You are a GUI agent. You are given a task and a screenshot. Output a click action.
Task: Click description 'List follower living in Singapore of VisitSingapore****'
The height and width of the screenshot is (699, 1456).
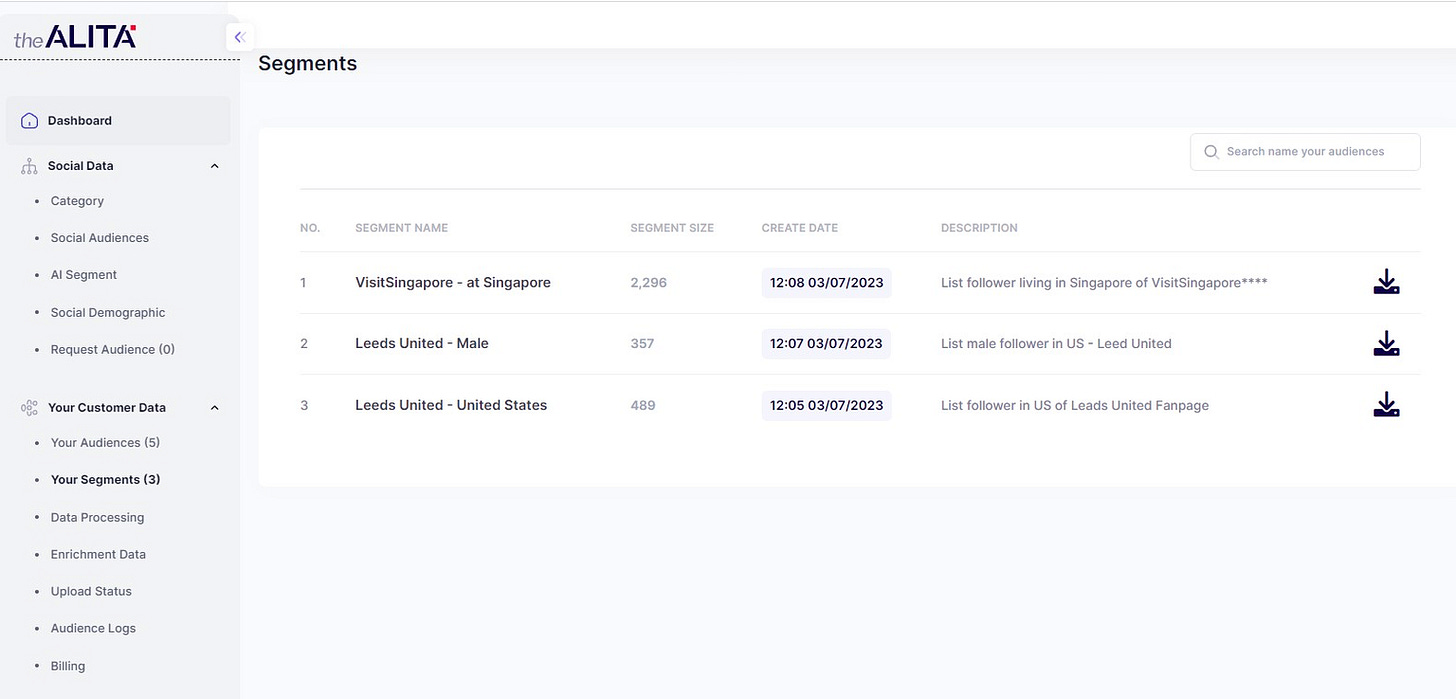coord(1104,283)
